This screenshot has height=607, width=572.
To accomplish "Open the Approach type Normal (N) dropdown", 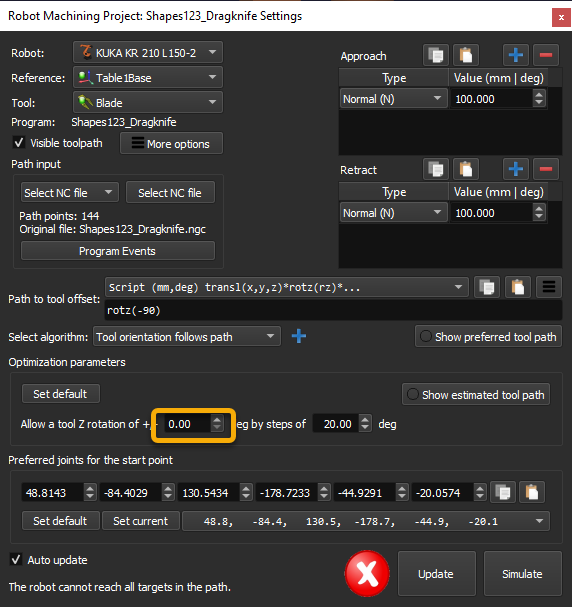I will click(393, 99).
